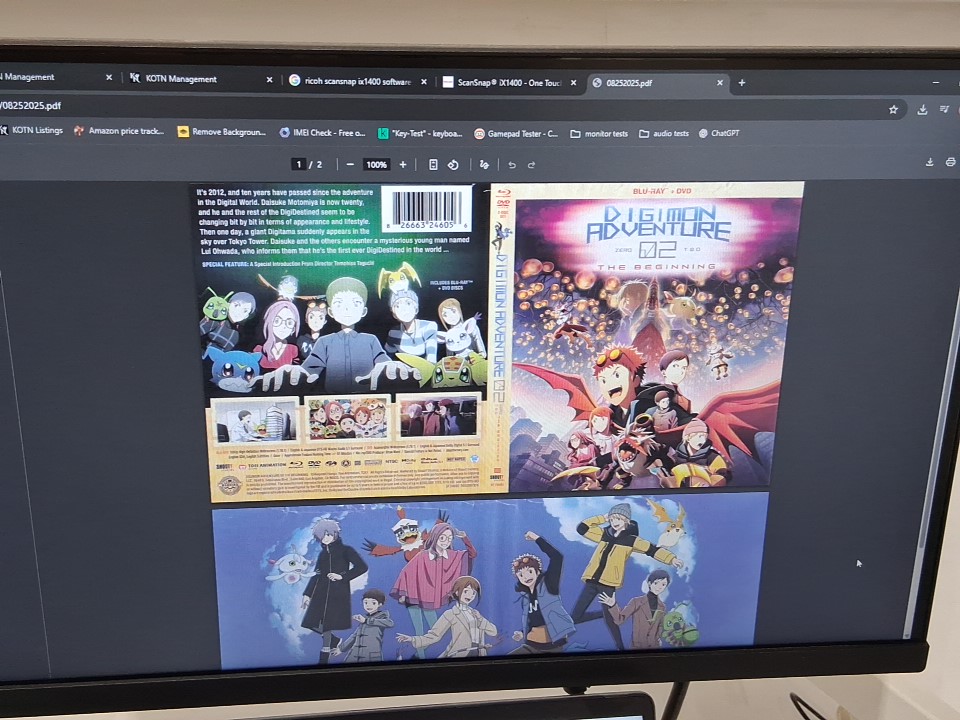Close the 08252025.pdf tab
This screenshot has width=960, height=720.
tap(720, 83)
